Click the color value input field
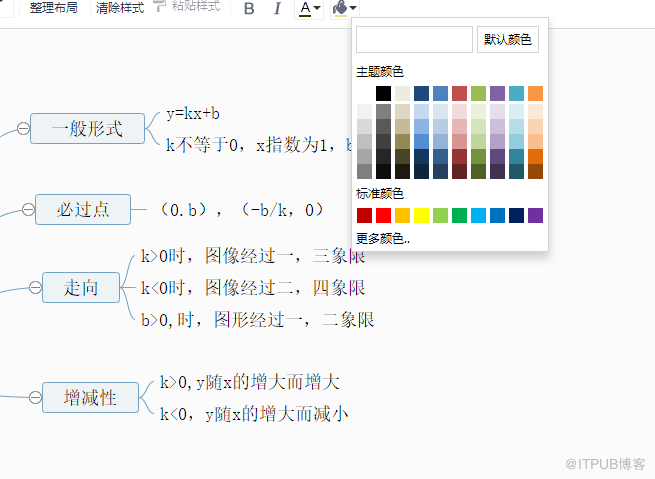655x479 pixels. (414, 39)
